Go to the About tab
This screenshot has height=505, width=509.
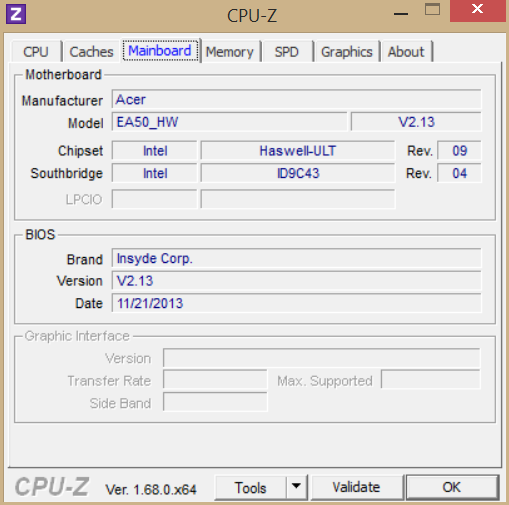tap(406, 52)
